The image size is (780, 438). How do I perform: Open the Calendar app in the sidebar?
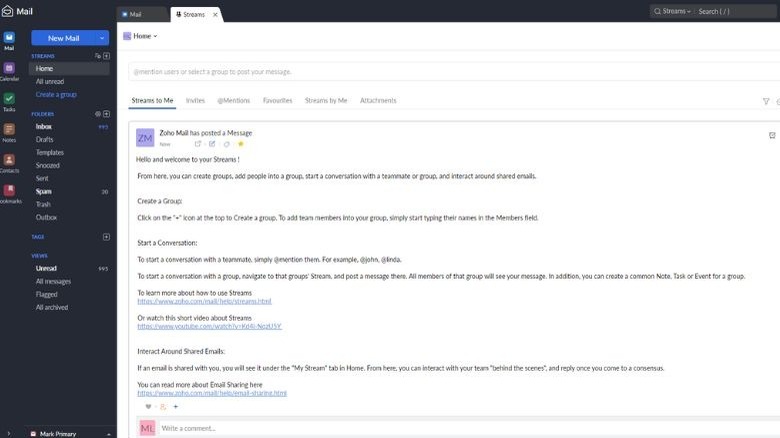9,69
